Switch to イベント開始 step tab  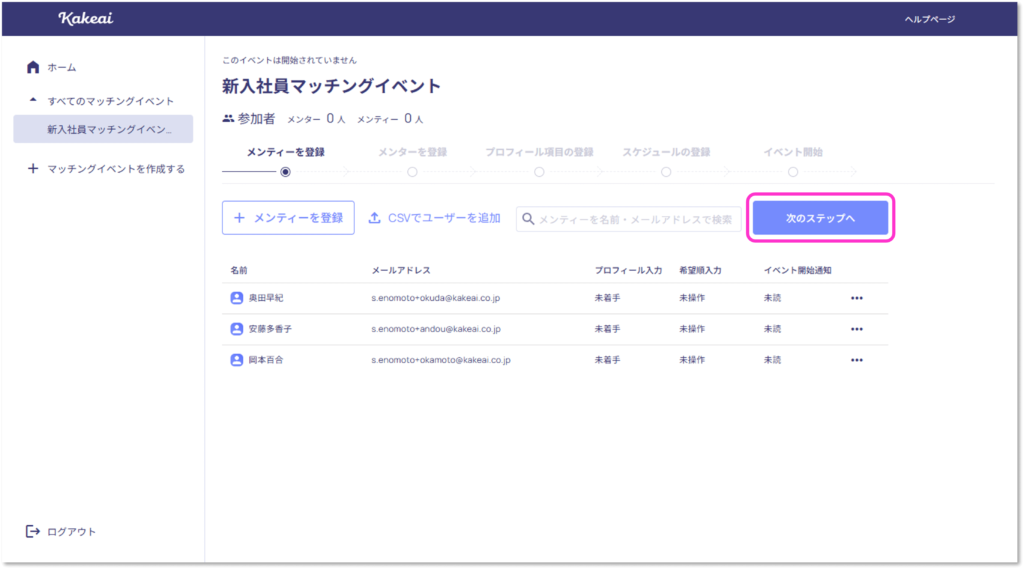coord(793,152)
